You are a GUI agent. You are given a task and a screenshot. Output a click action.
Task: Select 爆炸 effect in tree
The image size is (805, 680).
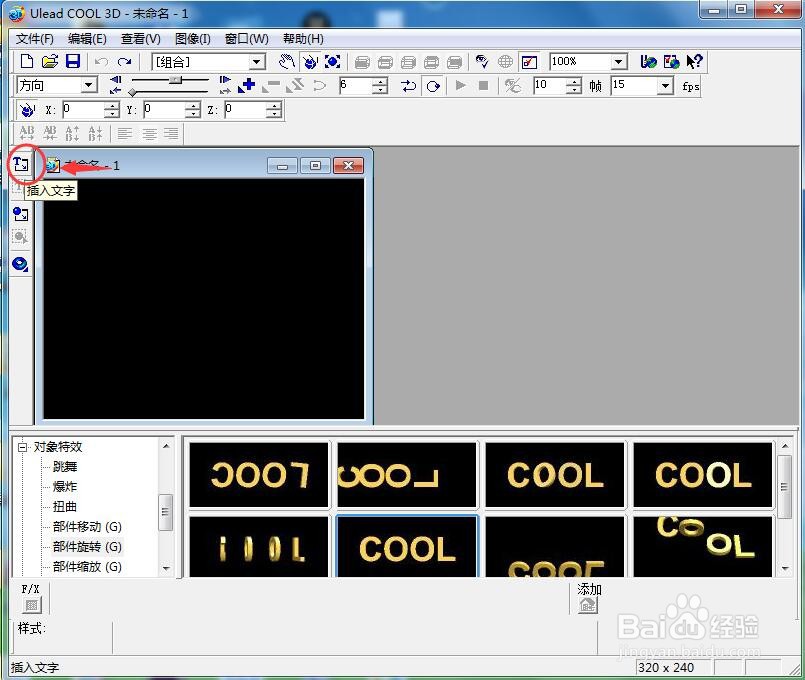65,487
